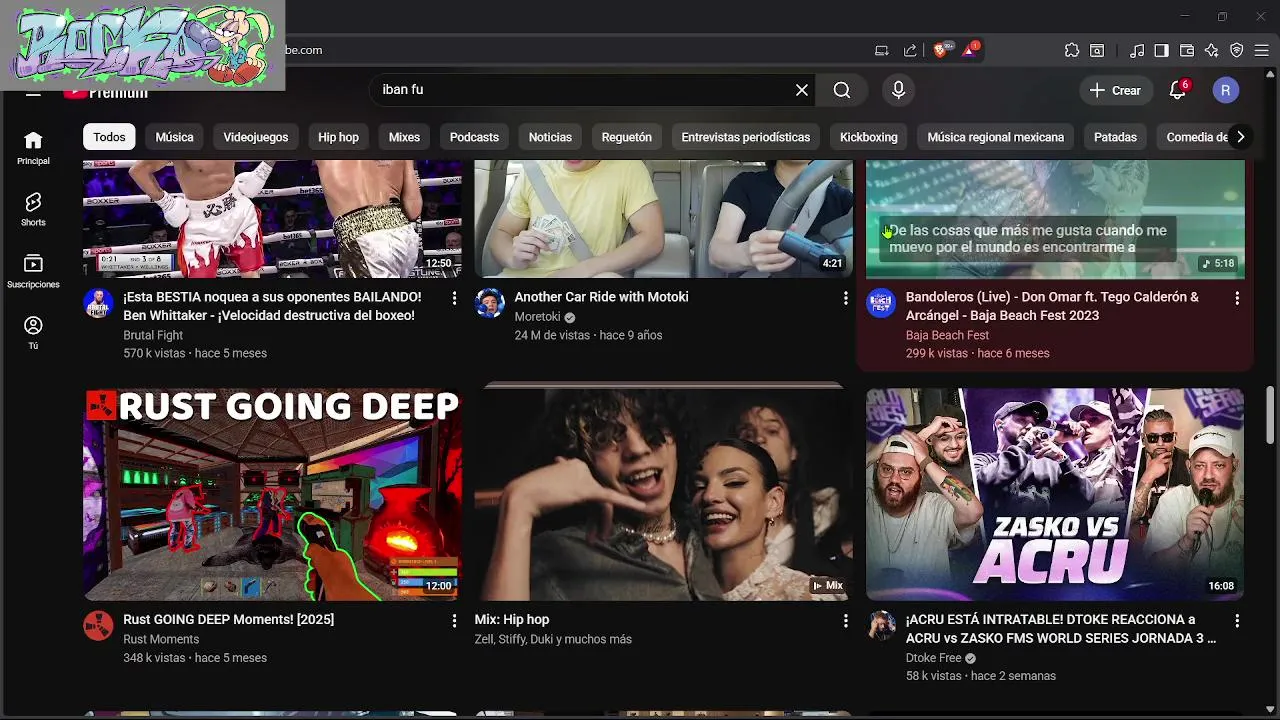This screenshot has width=1280, height=720.
Task: Clear the search box with X
Action: click(802, 90)
